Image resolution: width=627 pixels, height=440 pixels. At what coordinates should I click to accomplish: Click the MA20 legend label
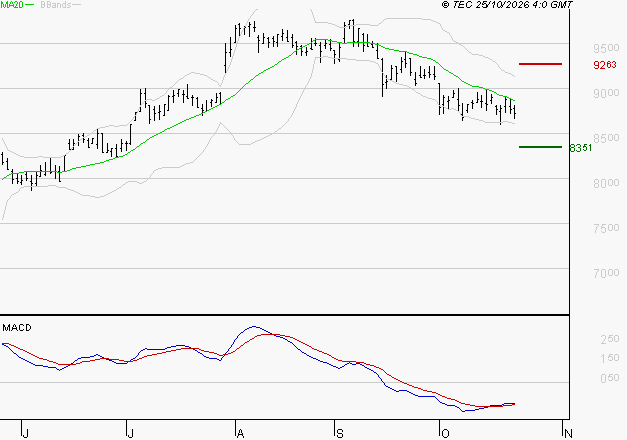coord(12,5)
